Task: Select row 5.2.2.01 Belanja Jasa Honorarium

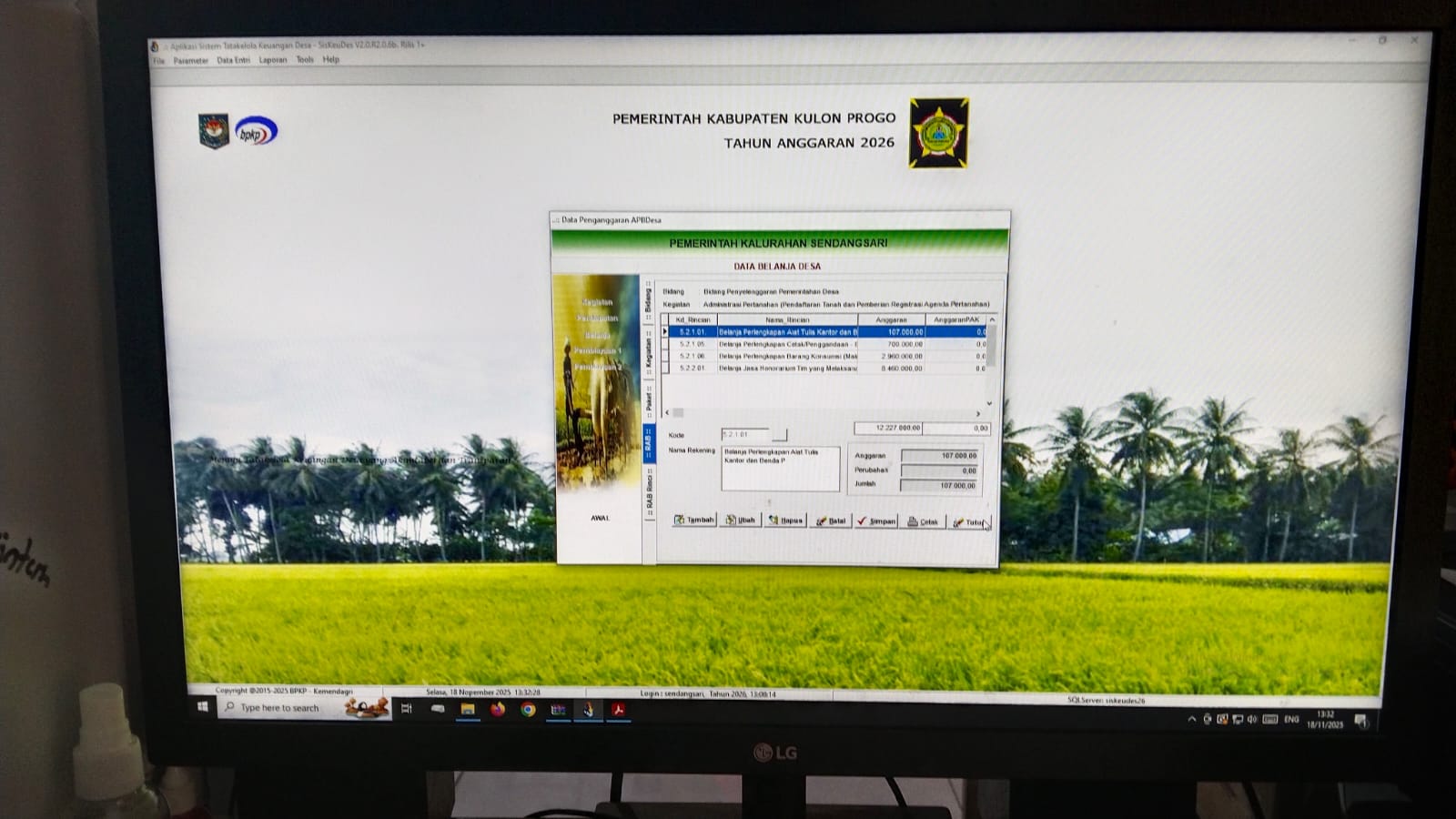Action: [787, 369]
